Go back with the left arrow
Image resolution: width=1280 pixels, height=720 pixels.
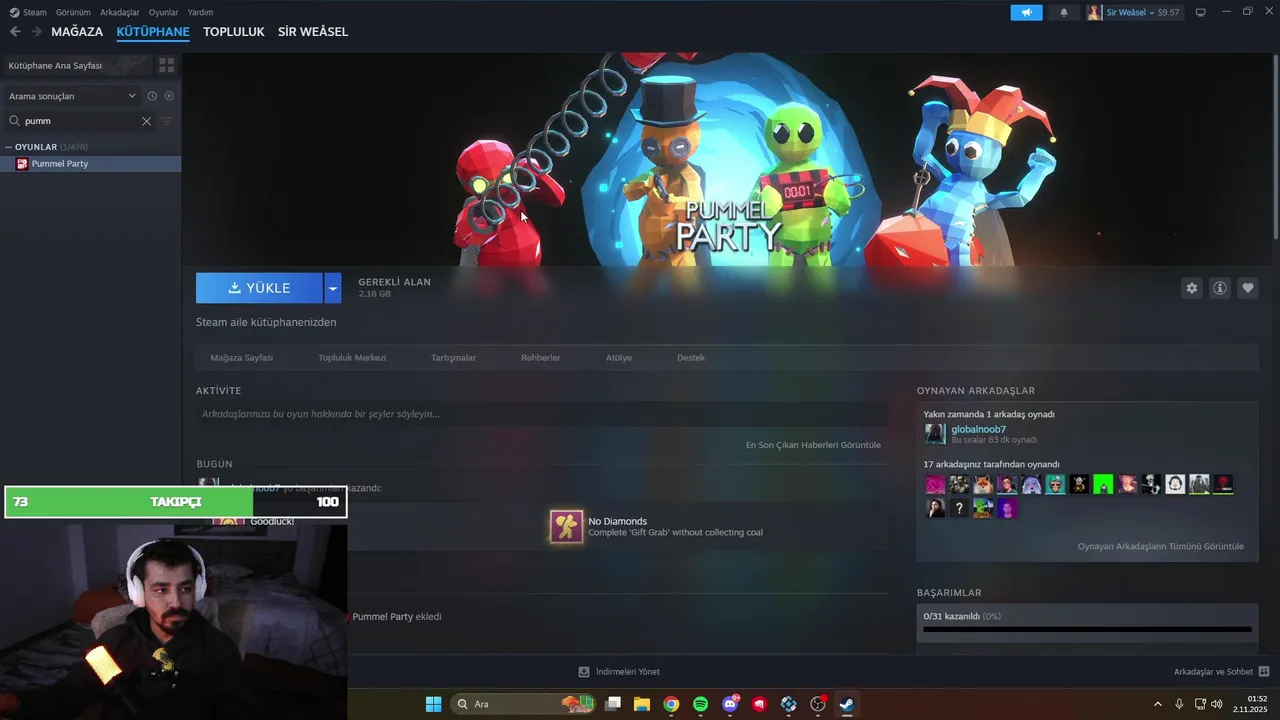(x=15, y=32)
